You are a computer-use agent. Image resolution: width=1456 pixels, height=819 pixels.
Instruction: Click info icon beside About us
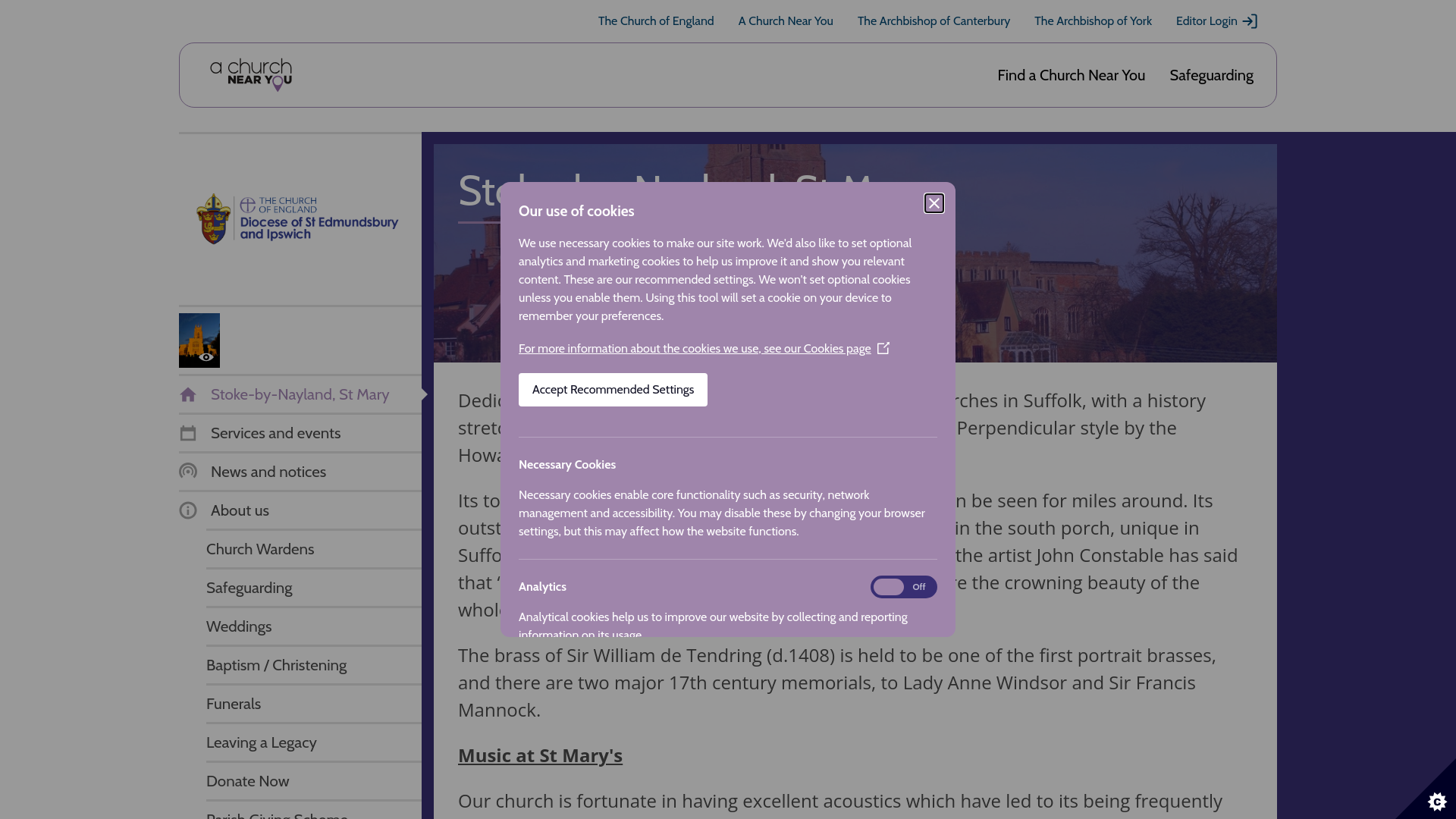[188, 510]
